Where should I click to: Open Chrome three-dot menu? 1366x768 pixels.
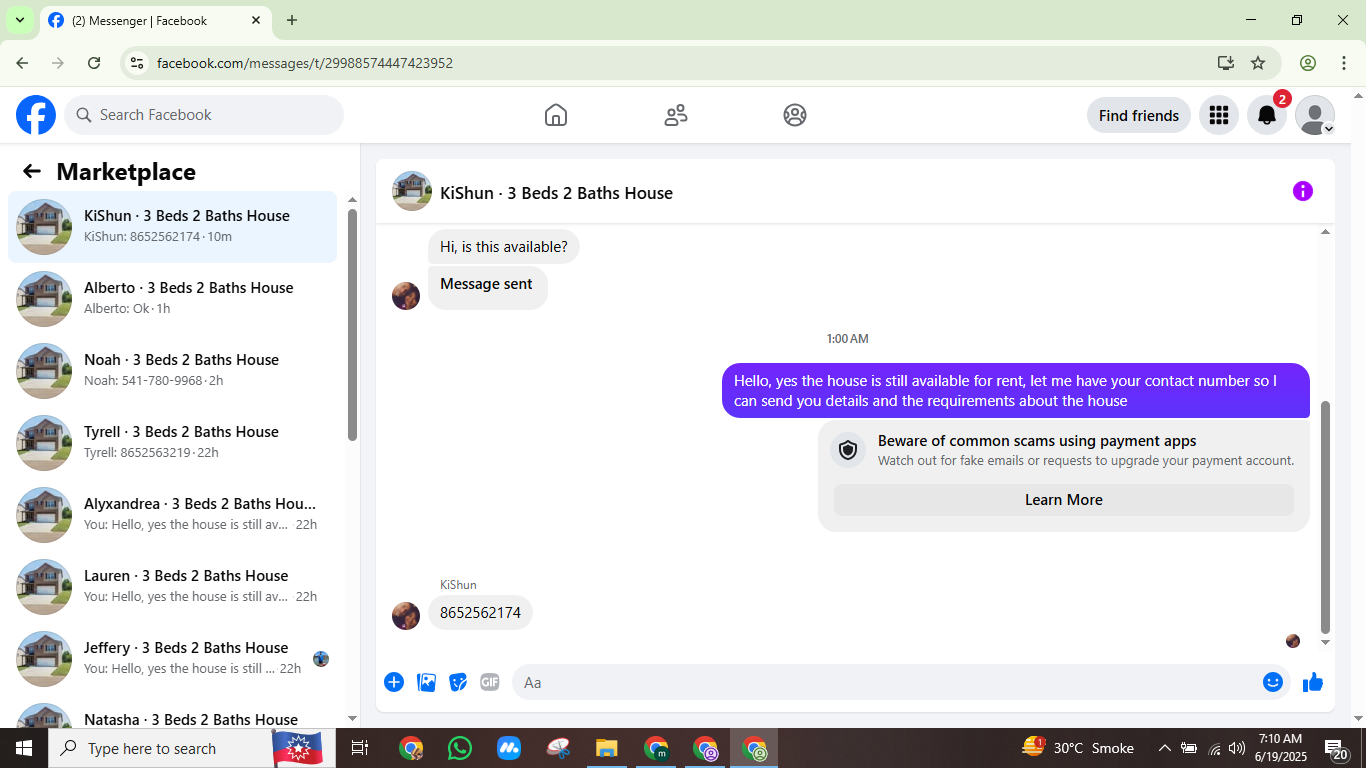coord(1344,63)
